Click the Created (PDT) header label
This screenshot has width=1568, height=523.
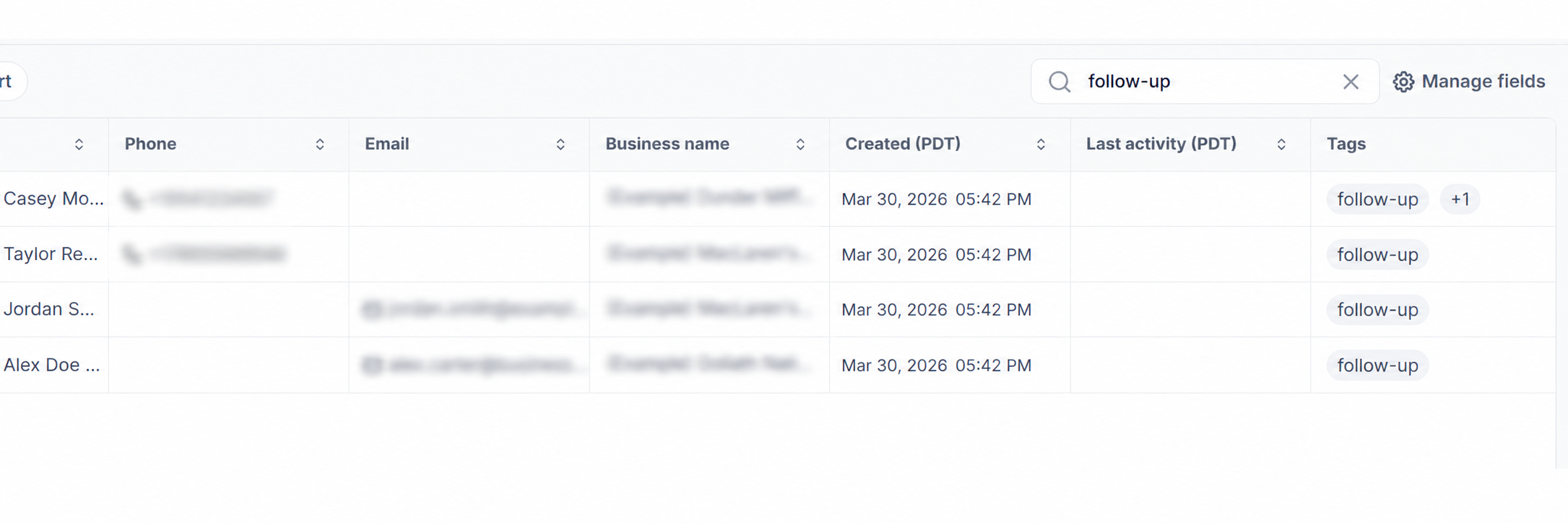(x=903, y=144)
